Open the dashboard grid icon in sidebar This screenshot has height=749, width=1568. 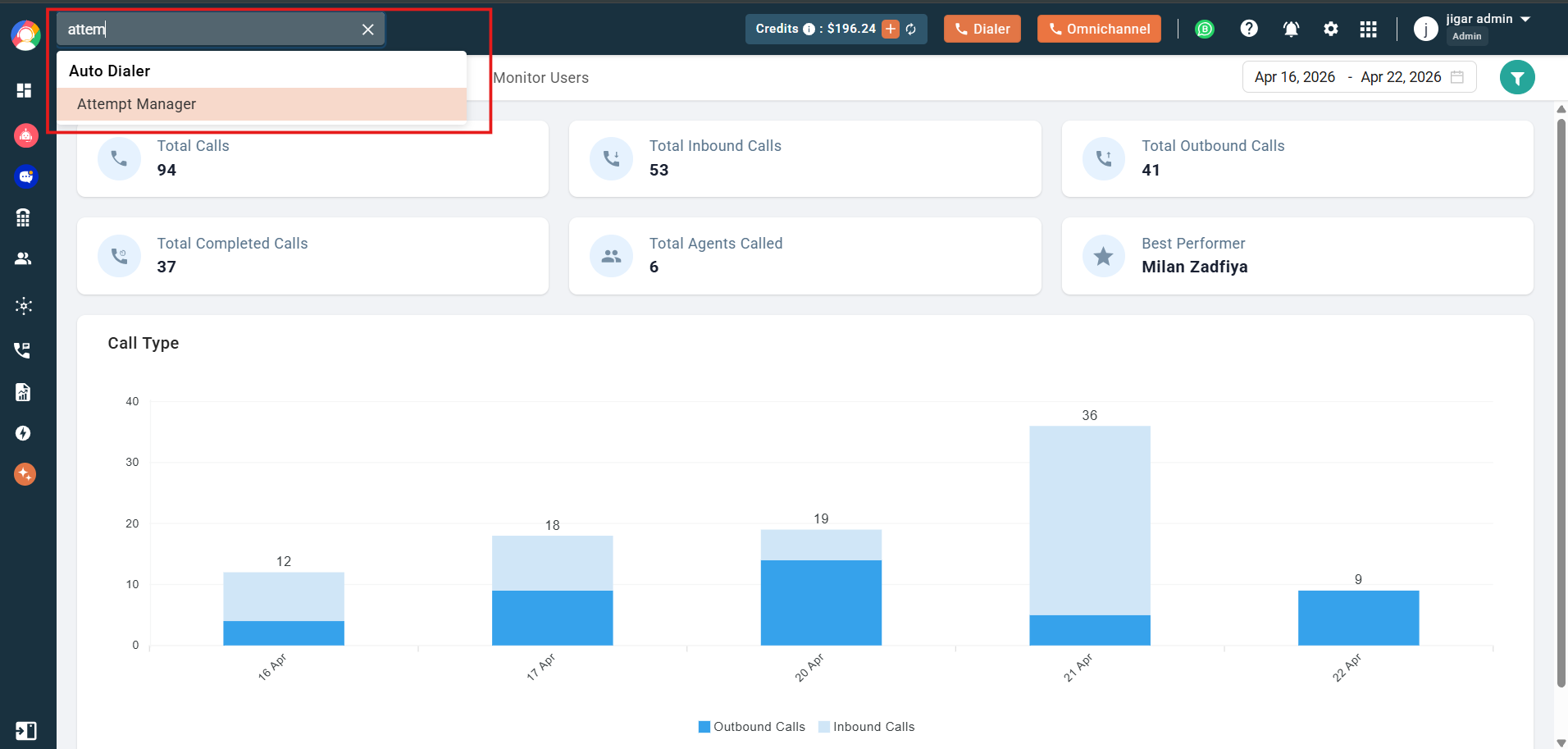[x=24, y=90]
